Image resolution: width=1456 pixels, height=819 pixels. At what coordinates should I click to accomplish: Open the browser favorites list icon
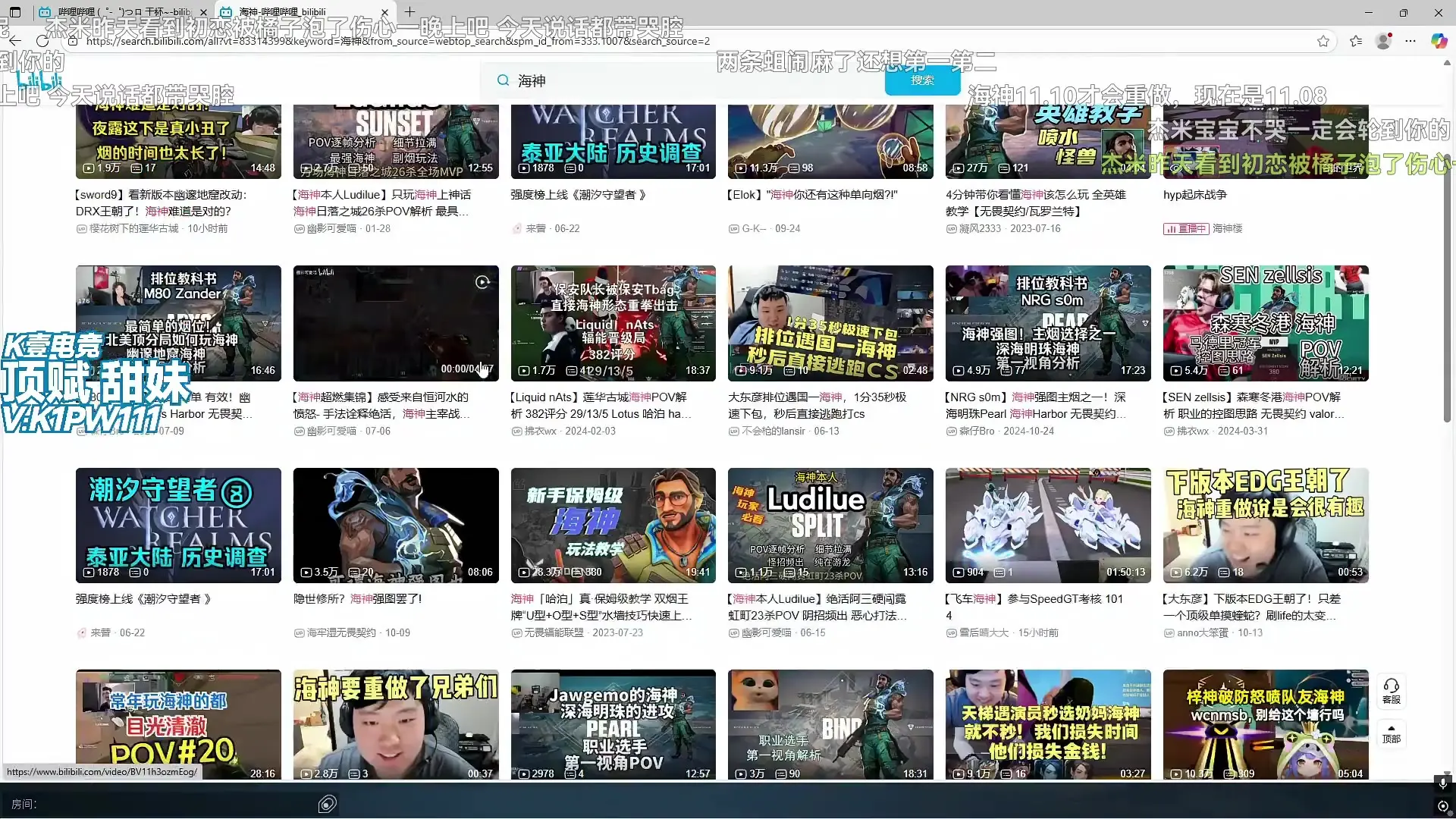[x=1356, y=41]
